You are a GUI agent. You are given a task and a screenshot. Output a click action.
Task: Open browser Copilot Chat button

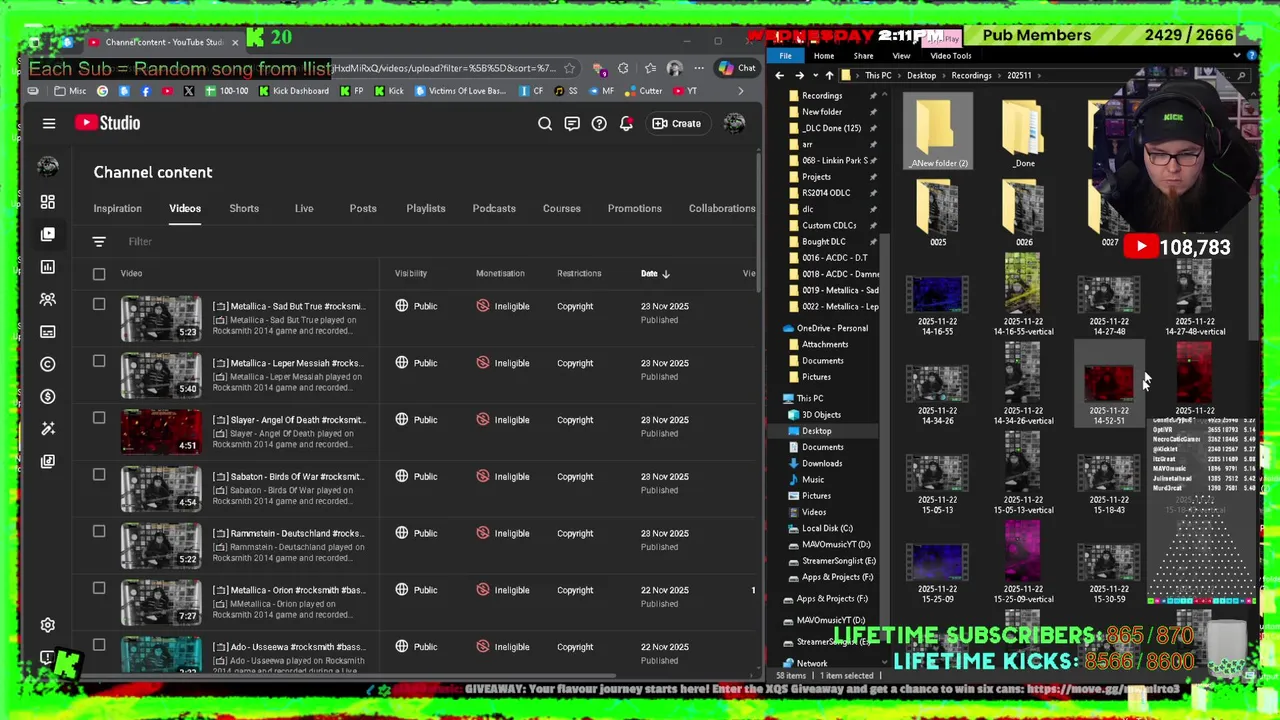pos(738,68)
